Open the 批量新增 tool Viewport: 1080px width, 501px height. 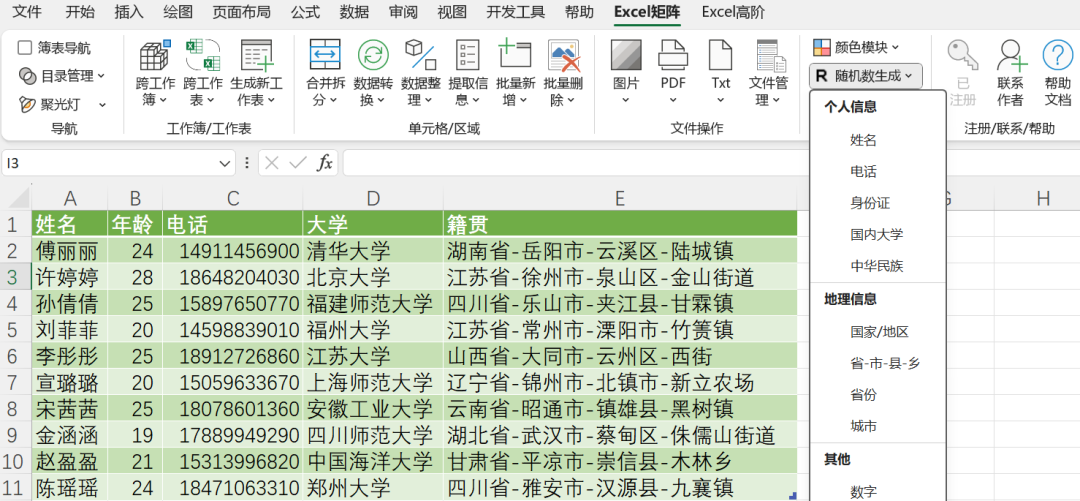pos(515,73)
